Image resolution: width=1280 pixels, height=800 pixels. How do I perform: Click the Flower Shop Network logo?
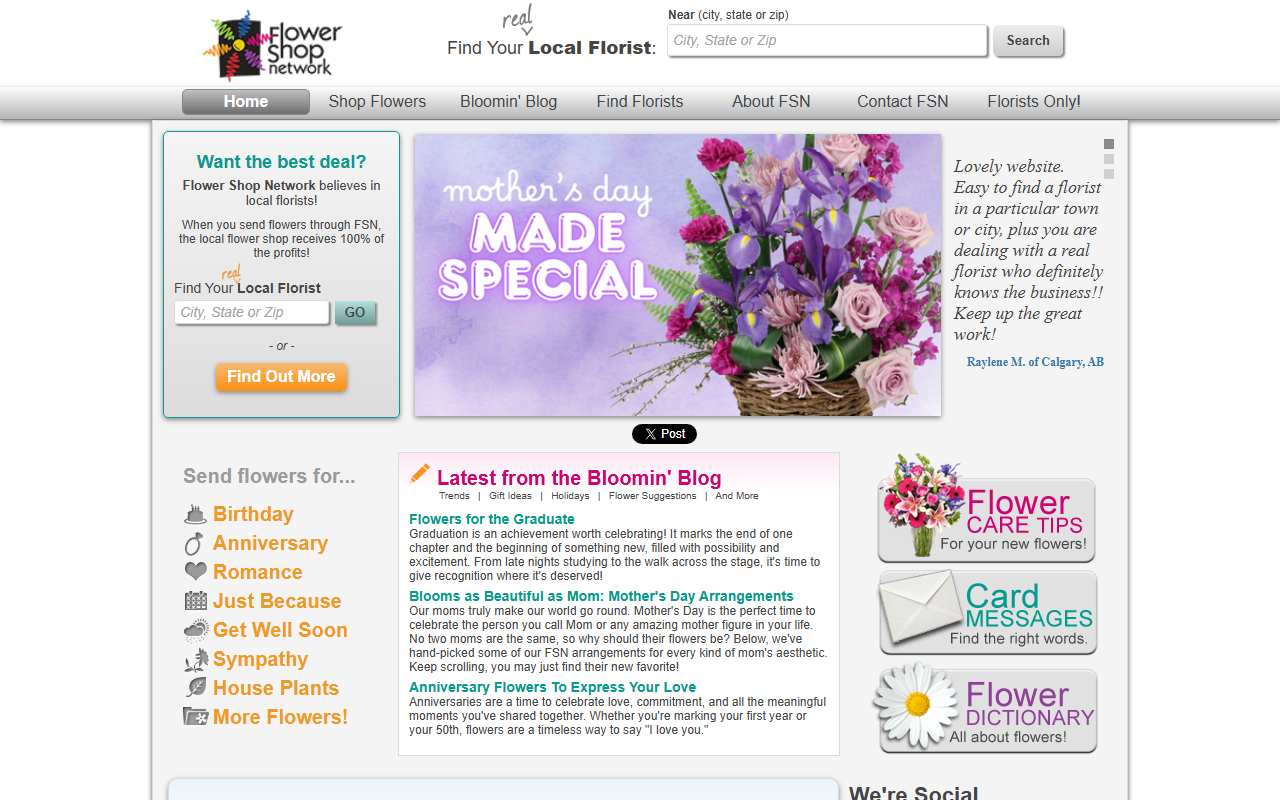point(272,45)
